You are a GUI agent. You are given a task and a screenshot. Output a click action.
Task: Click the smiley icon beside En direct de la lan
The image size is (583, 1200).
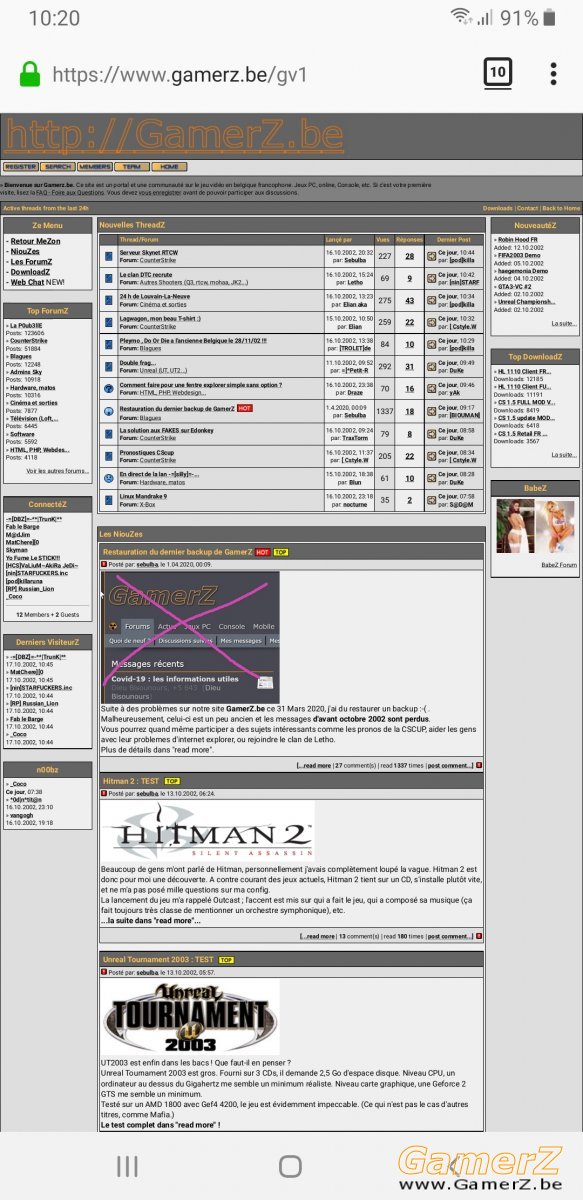pyautogui.click(x=109, y=477)
